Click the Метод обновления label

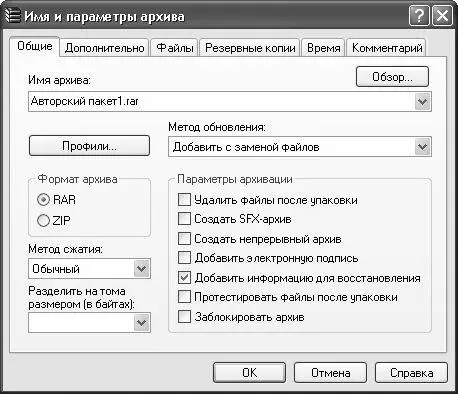(x=217, y=127)
